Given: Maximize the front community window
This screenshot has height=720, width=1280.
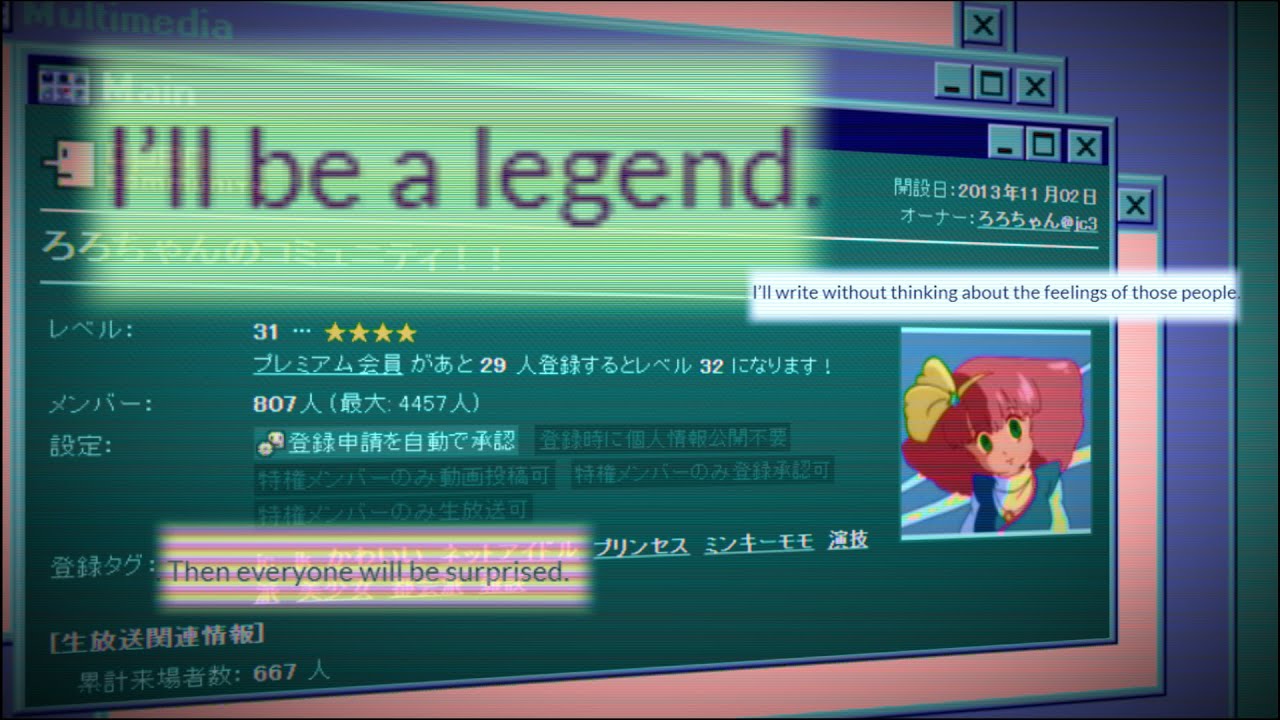Looking at the screenshot, I should (1044, 147).
